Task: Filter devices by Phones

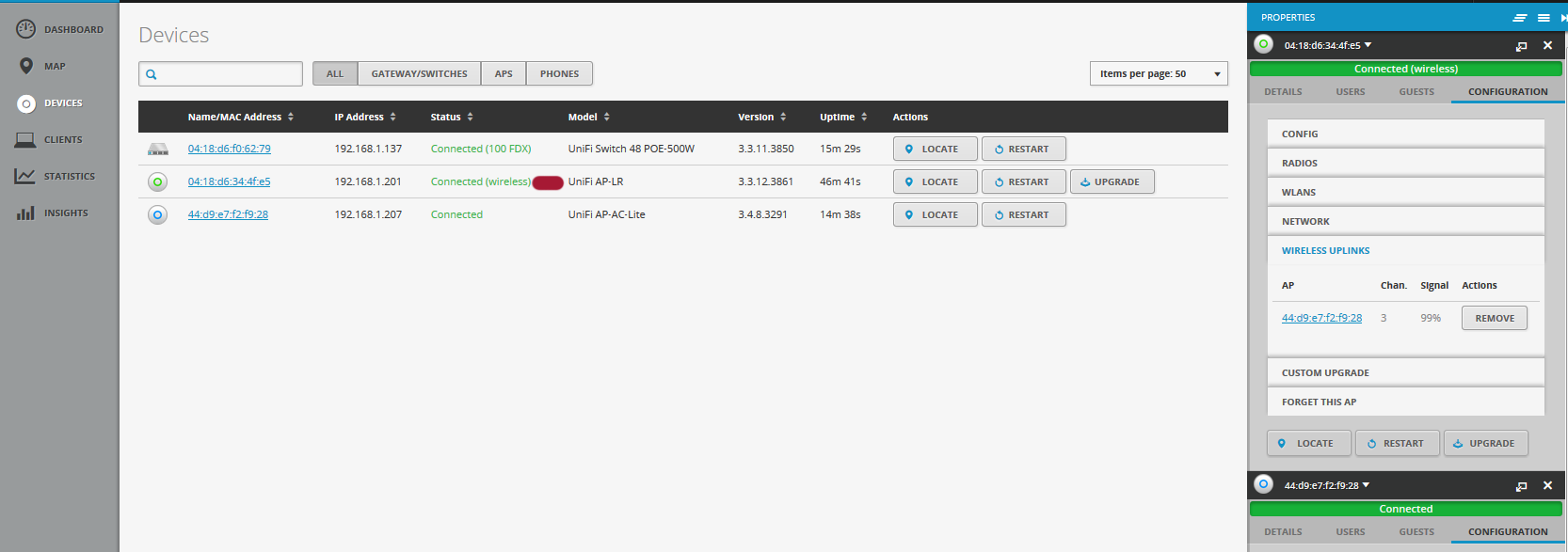Action: coord(559,73)
